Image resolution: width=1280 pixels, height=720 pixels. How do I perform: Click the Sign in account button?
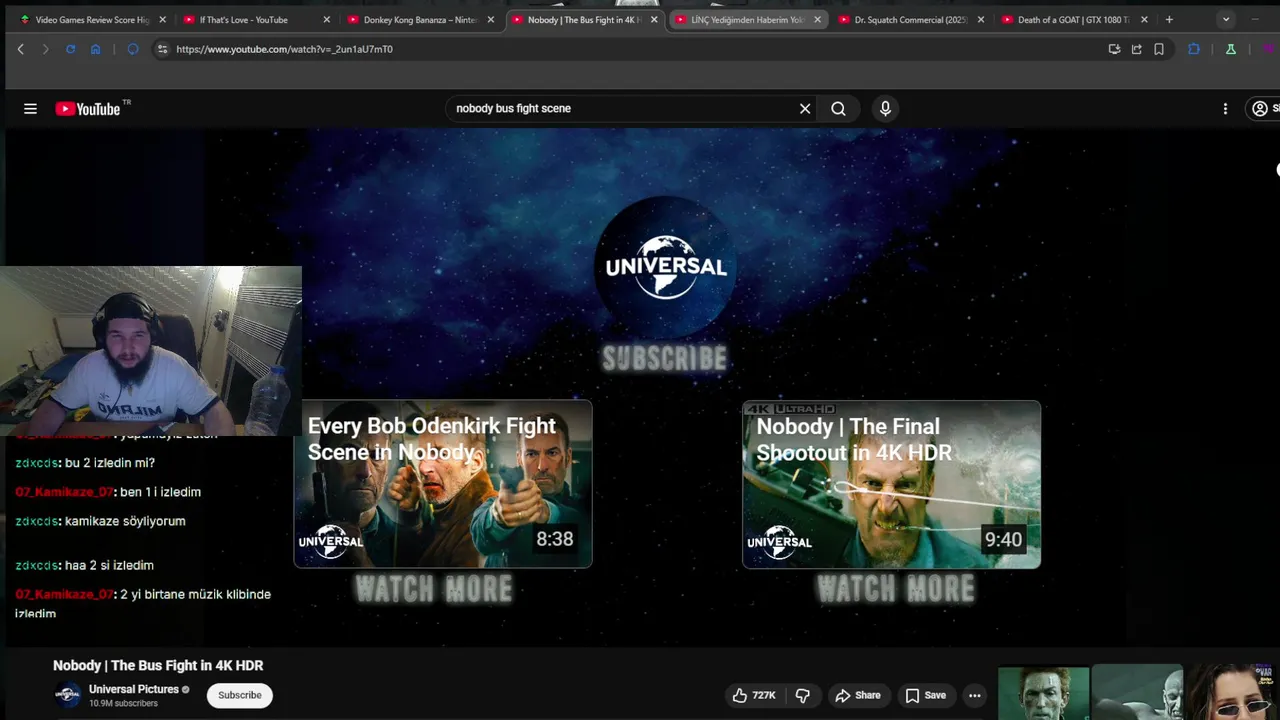coord(1263,109)
